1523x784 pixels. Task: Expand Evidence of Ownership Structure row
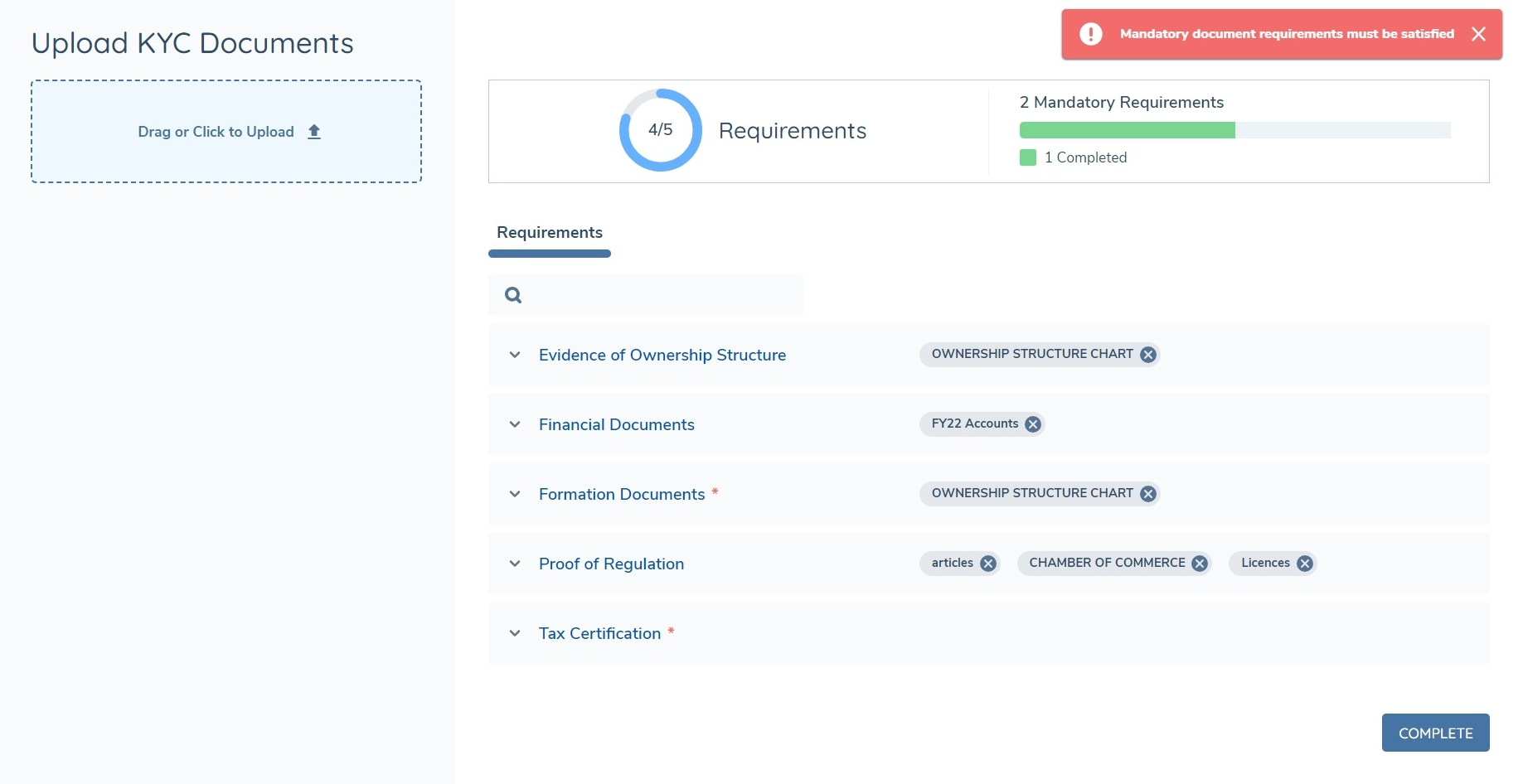click(515, 355)
